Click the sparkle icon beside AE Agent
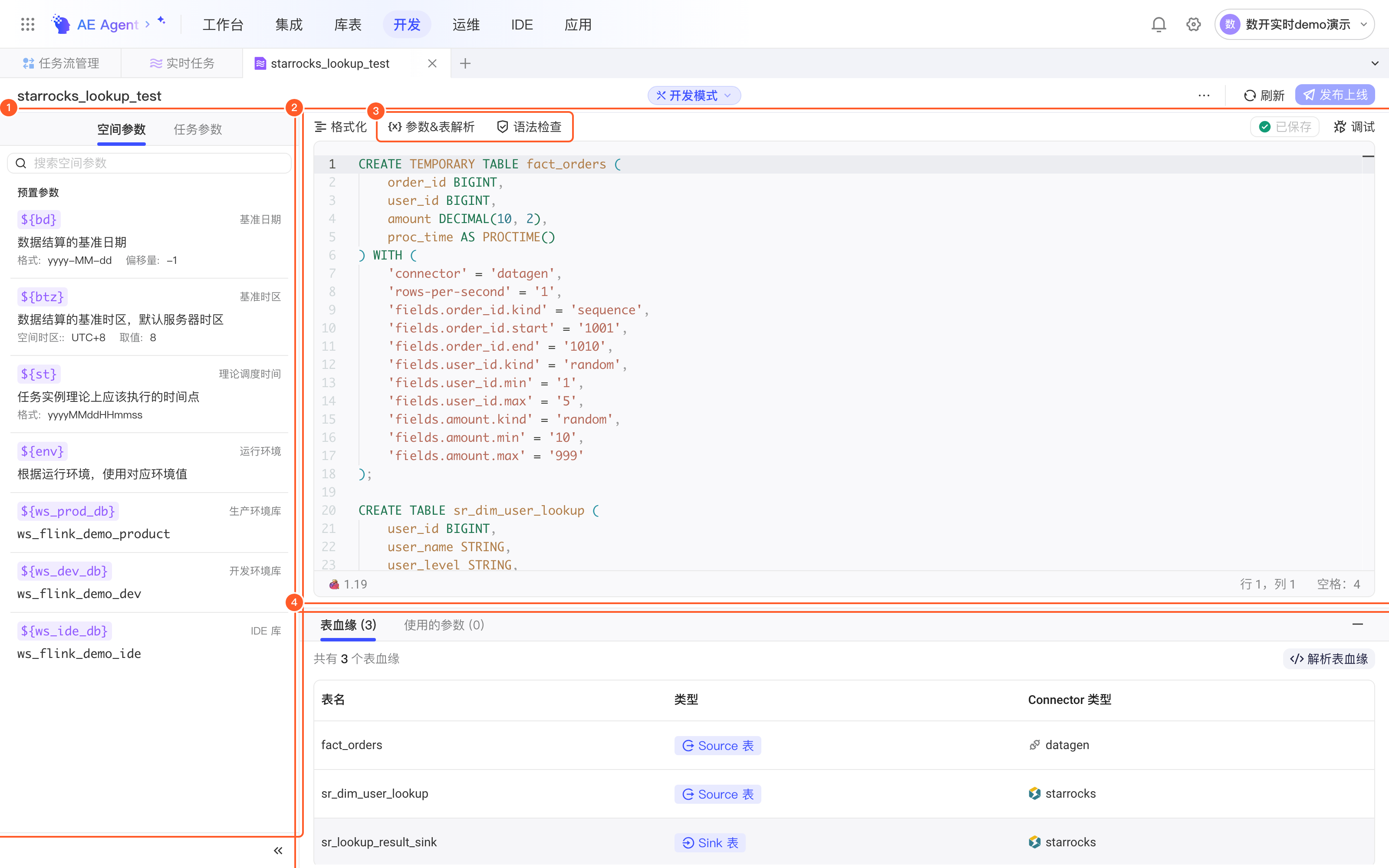Viewport: 1389px width, 868px height. tap(162, 21)
